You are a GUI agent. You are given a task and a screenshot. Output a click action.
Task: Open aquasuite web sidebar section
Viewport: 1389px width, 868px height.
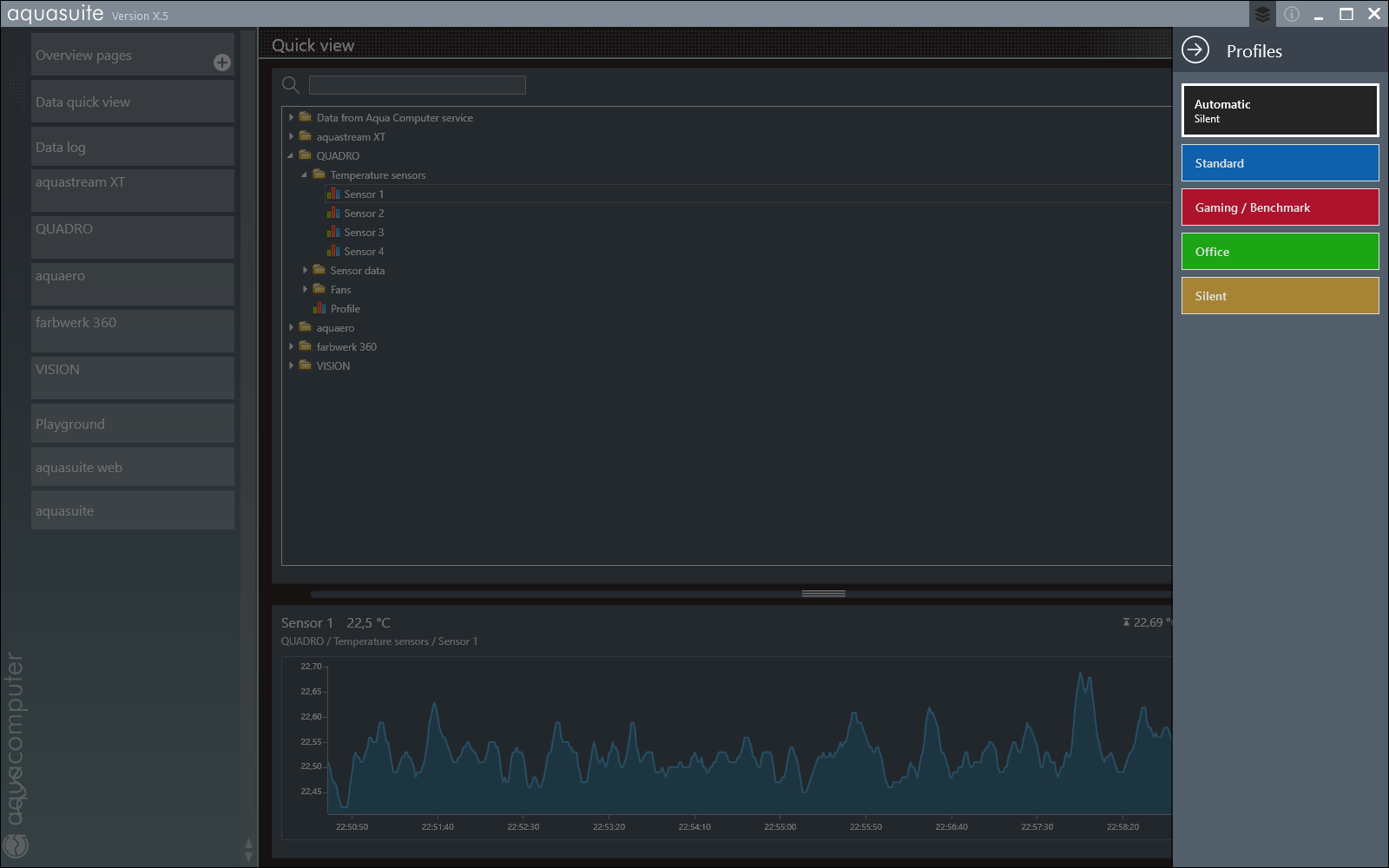133,467
